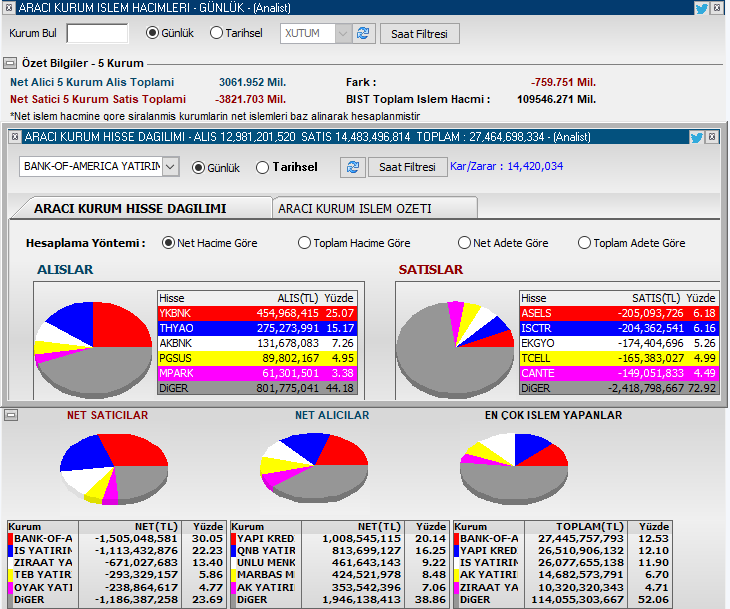Viewport: 730px width, 609px height.
Task: Click Saat Filtresi button in Hisse Dagilimi window
Action: [x=407, y=167]
